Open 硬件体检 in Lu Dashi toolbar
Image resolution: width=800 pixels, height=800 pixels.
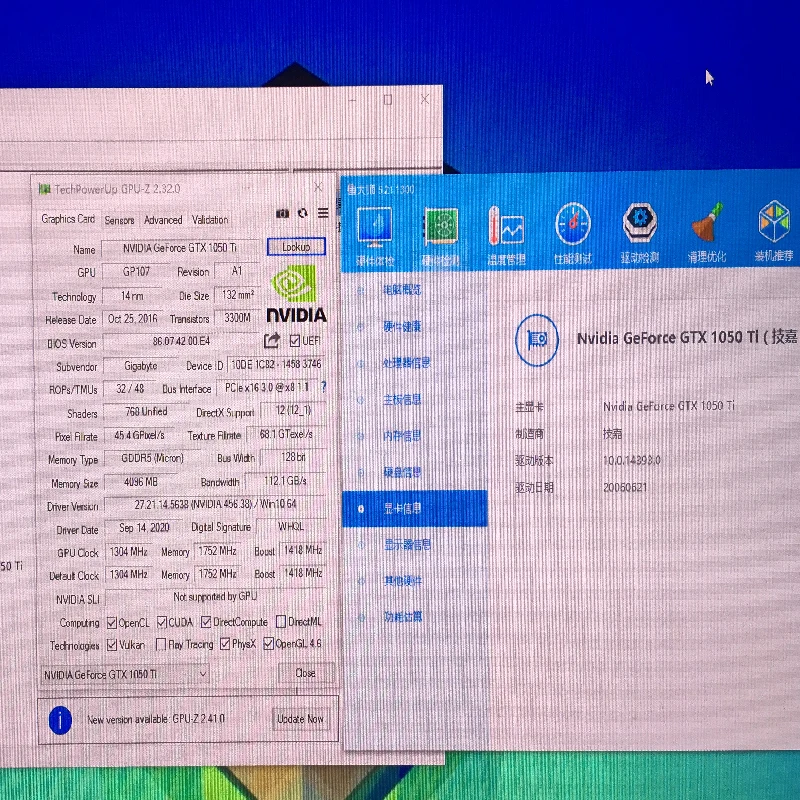375,236
